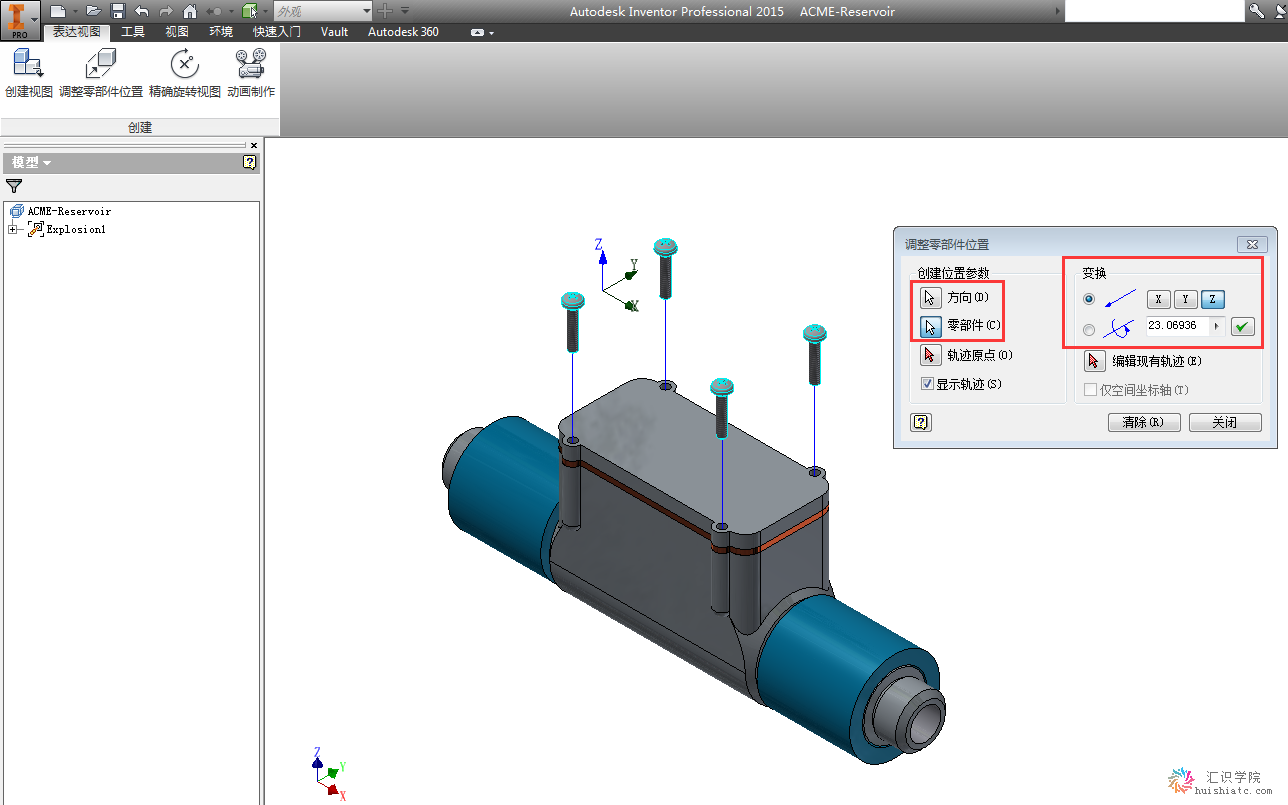Click the green material cube icon
Viewport: 1288px width, 805px height.
point(250,11)
